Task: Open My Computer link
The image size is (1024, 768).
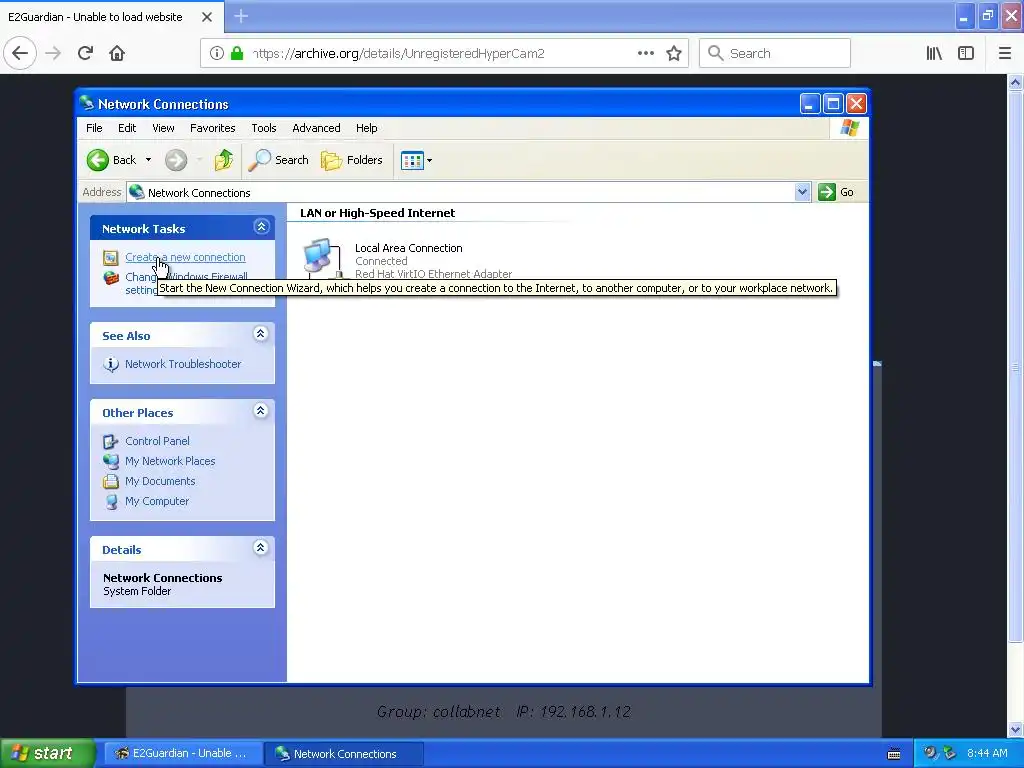Action: coord(157,501)
